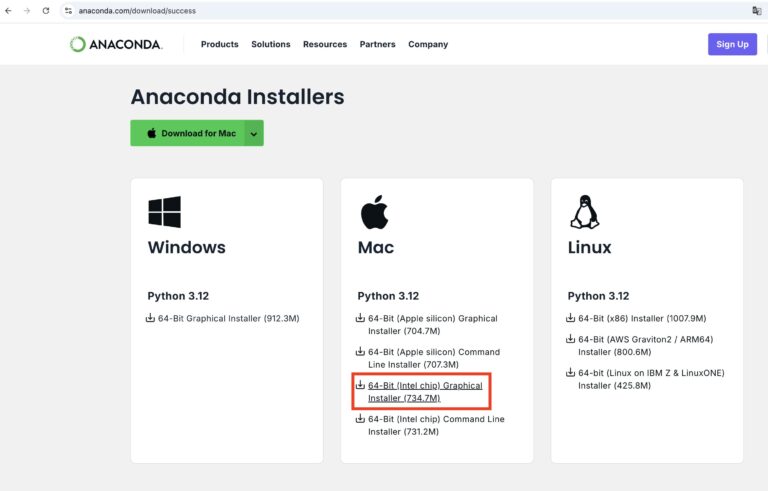Click the address bar URL field
768x491 pixels.
tap(402, 11)
